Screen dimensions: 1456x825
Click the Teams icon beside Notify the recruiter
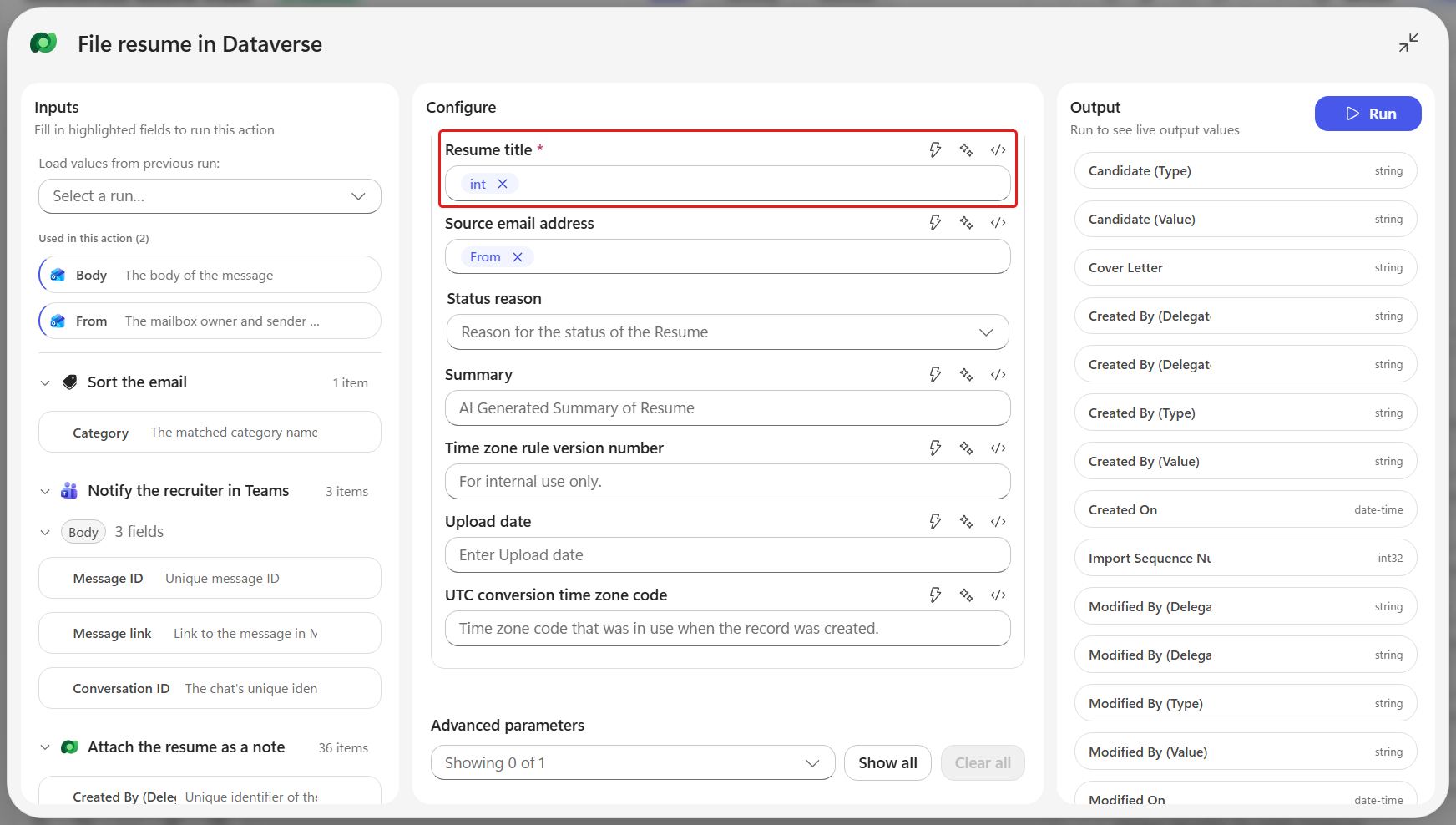[x=69, y=490]
